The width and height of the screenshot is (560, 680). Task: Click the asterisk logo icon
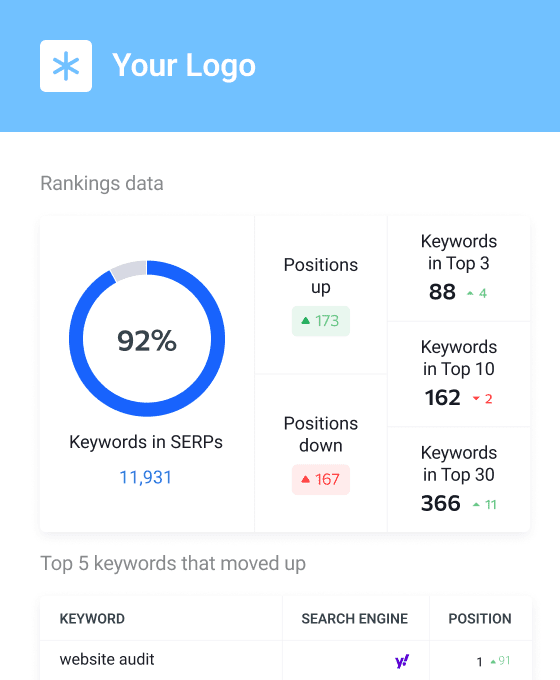tap(66, 66)
